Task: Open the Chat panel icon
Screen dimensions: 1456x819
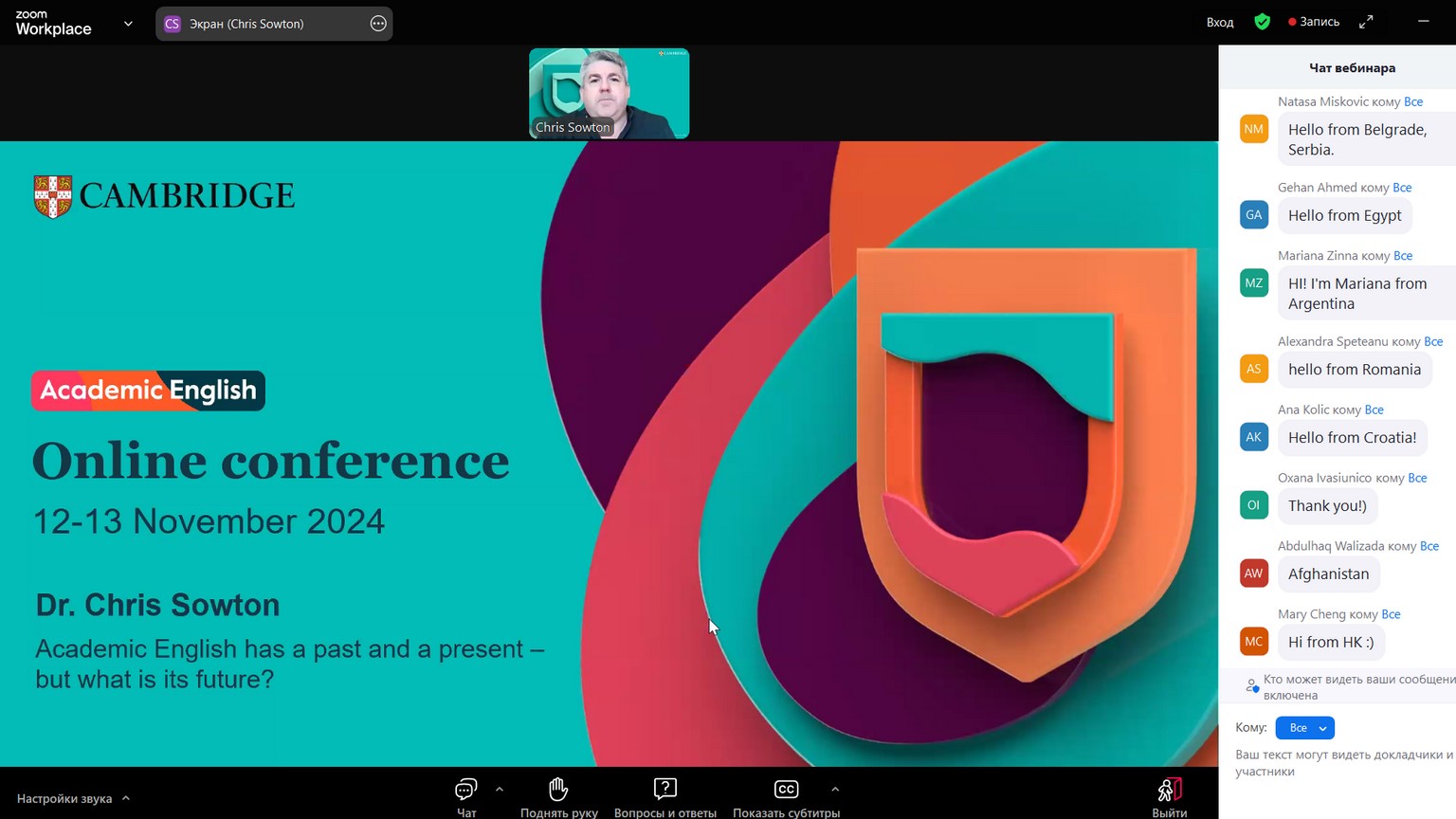Action: pos(465,790)
